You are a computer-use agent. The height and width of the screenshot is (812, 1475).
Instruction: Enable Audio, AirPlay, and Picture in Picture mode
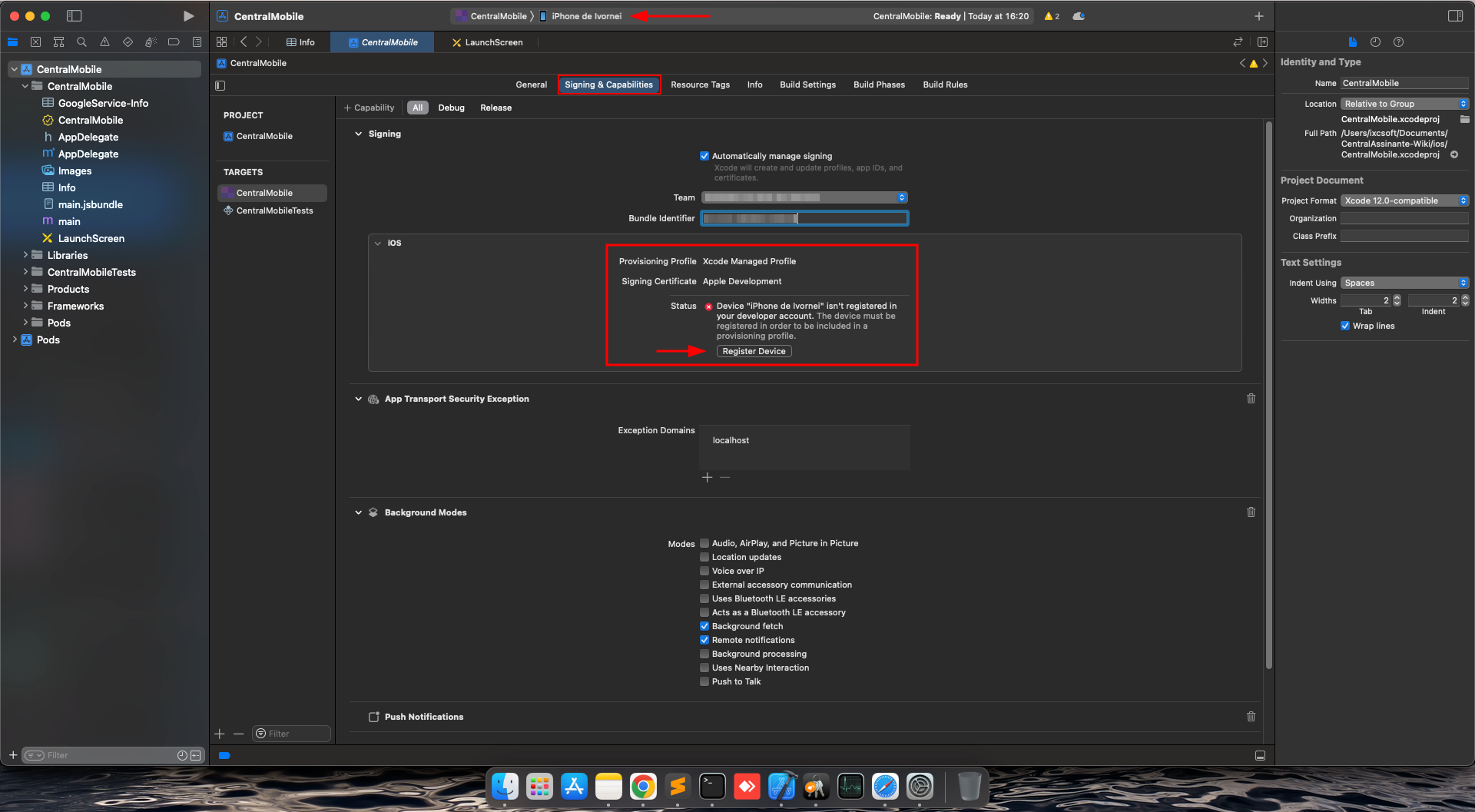(704, 543)
